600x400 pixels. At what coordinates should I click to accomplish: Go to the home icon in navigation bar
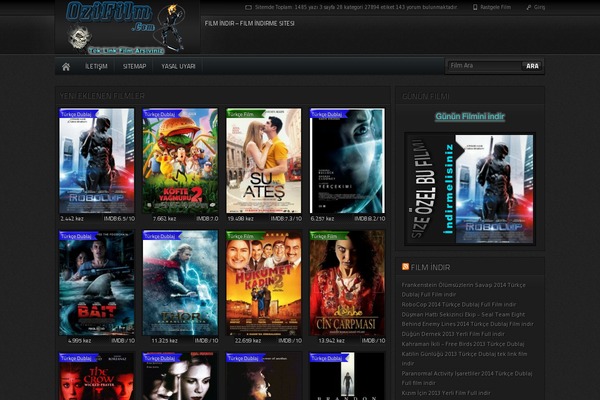[66, 67]
